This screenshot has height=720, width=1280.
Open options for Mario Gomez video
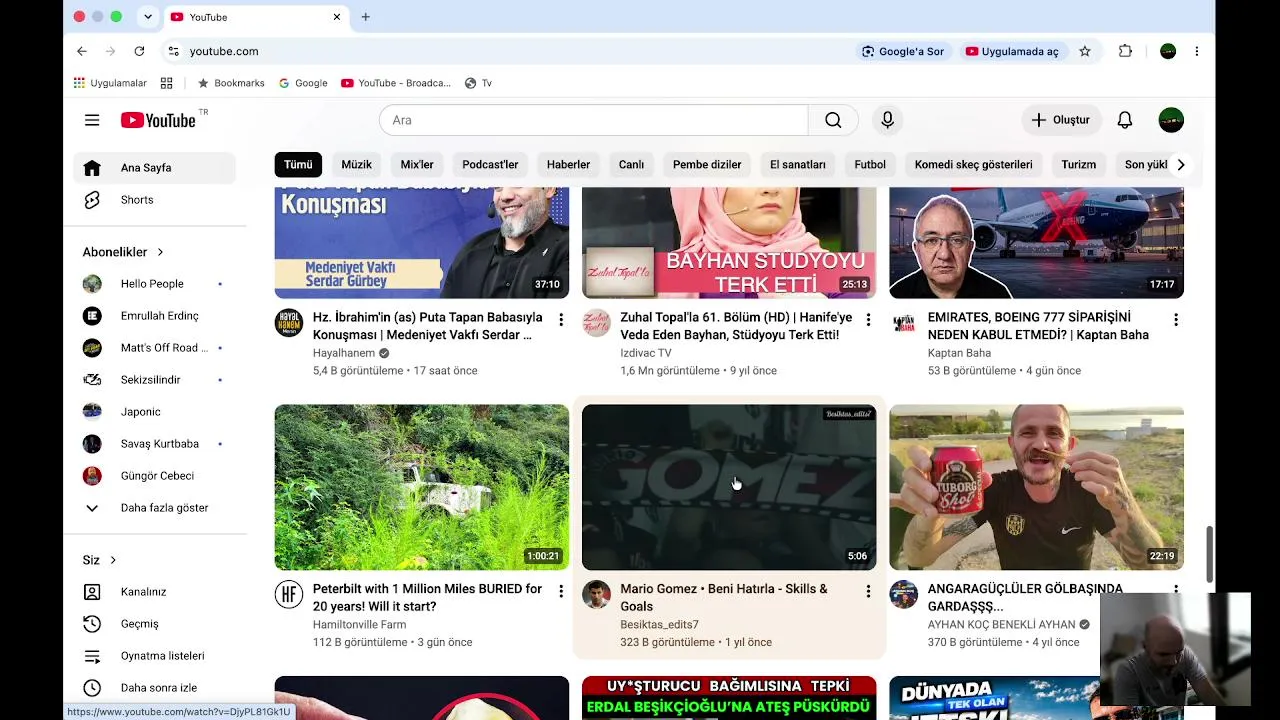coord(868,592)
